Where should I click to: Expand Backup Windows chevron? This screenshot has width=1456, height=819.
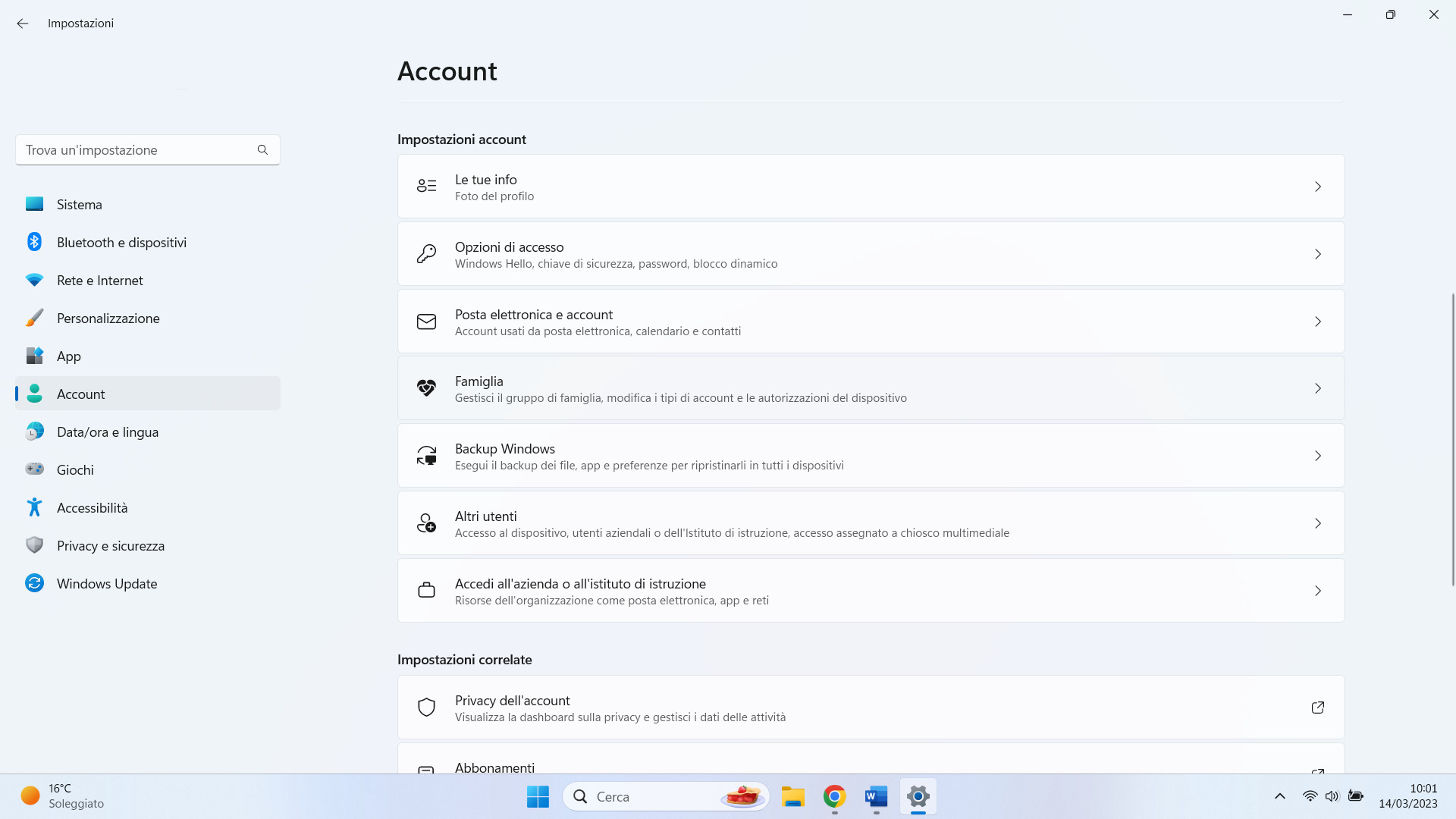1318,456
